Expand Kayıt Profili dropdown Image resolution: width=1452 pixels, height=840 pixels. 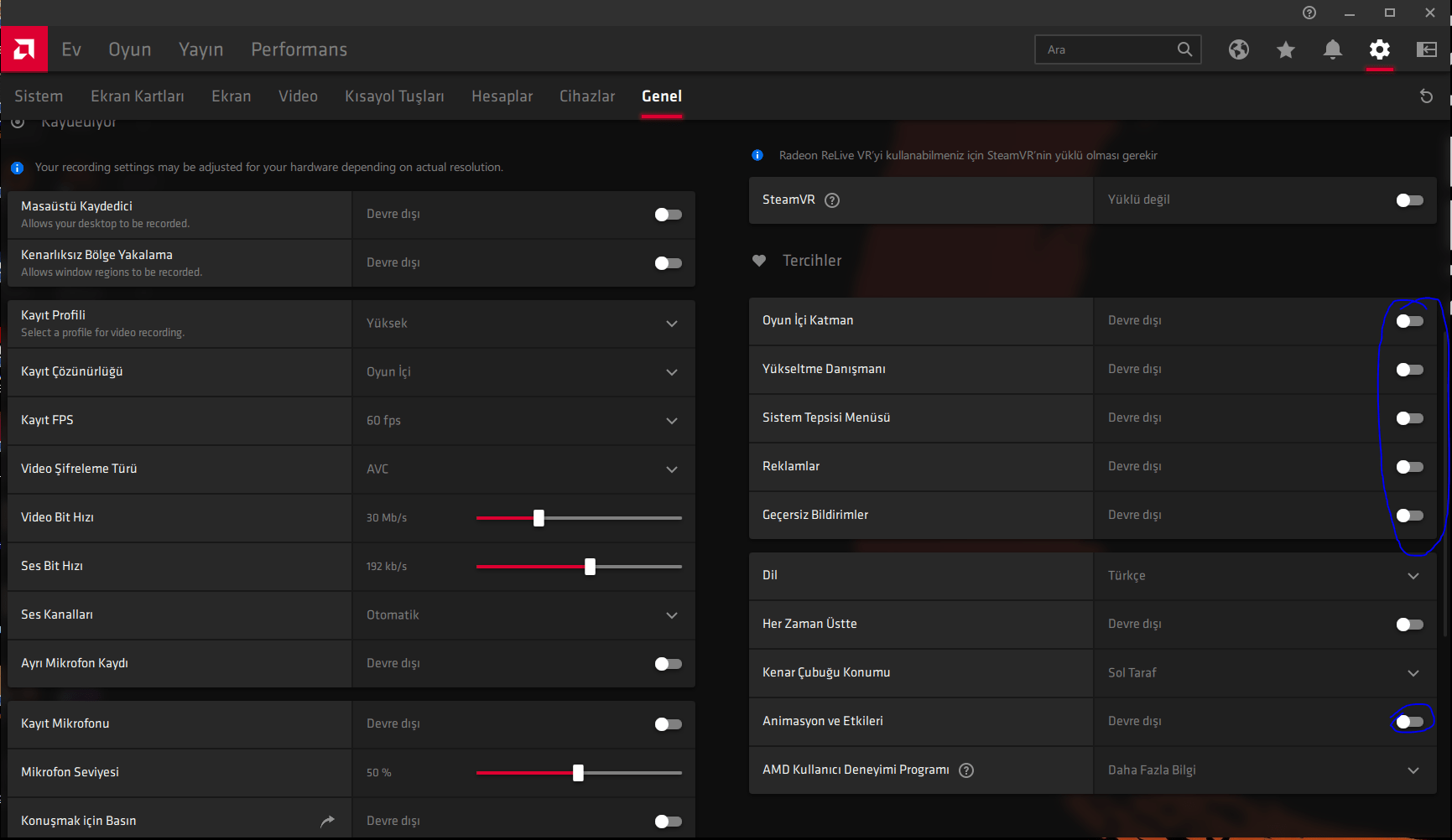[671, 324]
